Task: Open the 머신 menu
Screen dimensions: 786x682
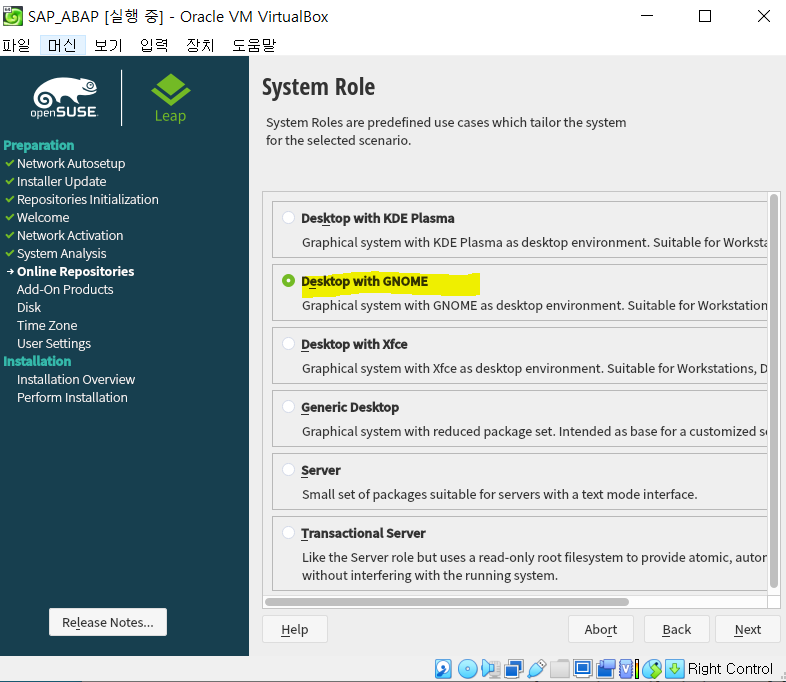Action: 62,45
